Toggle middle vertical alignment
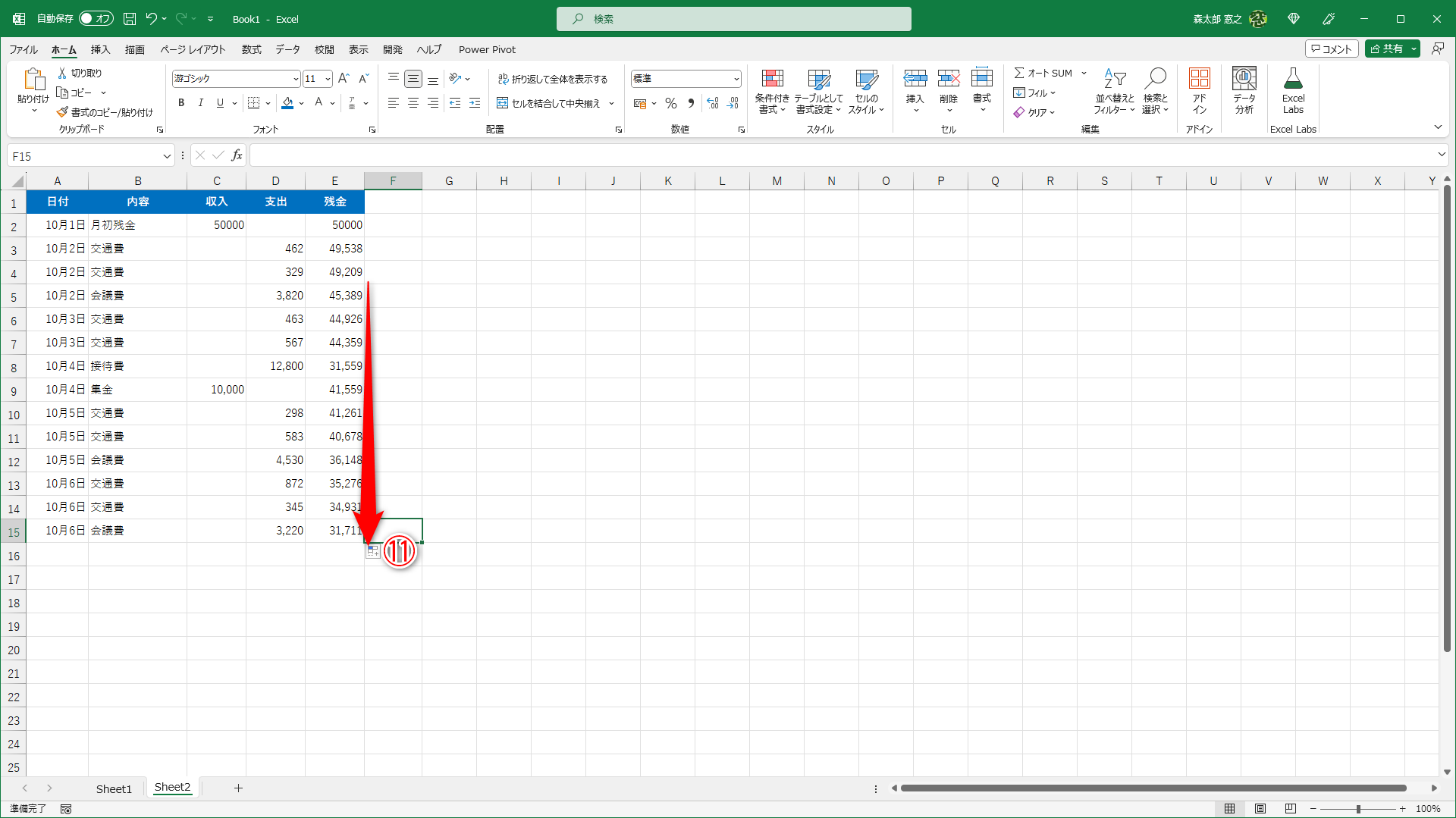1456x818 pixels. 413,78
